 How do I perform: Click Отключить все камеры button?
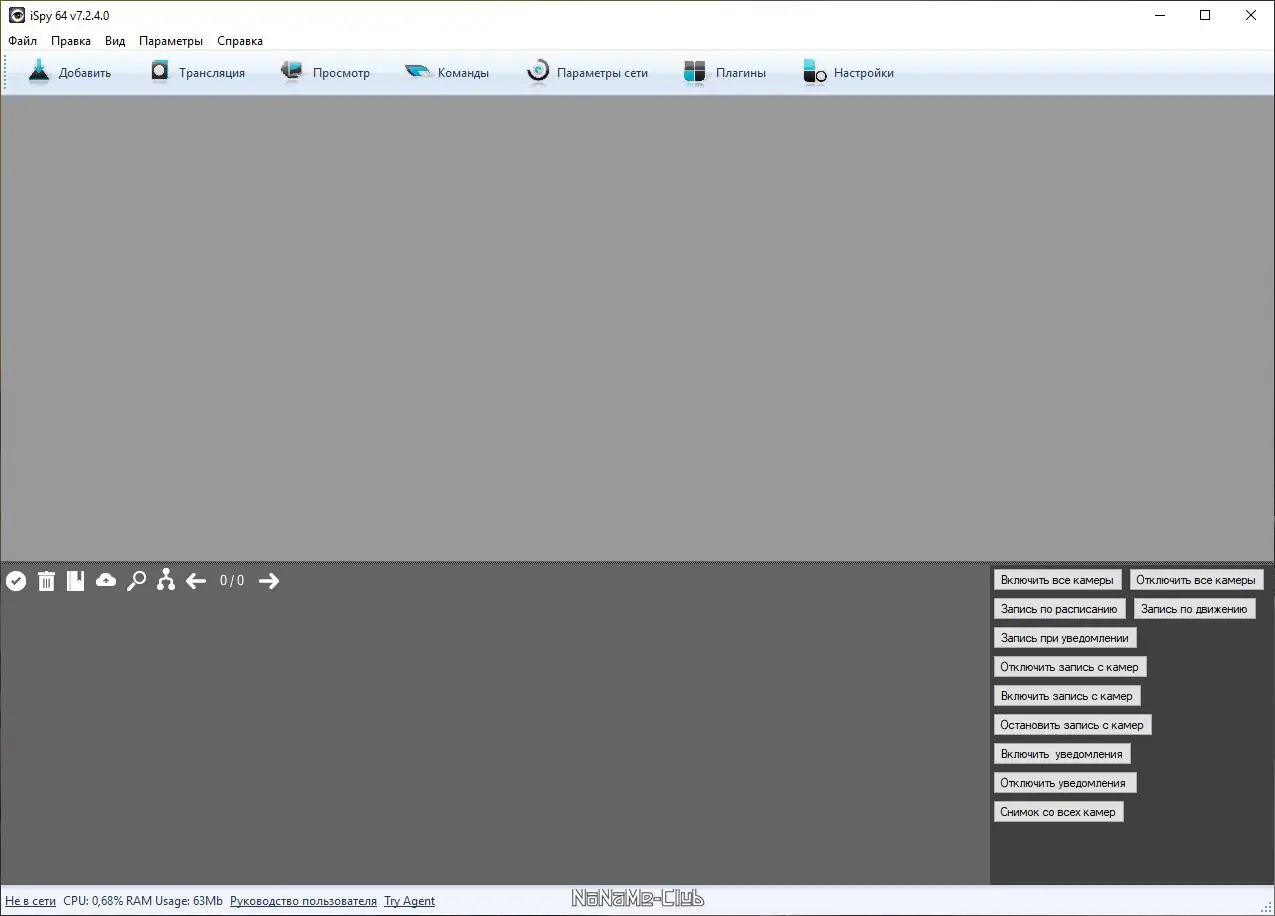click(1196, 580)
